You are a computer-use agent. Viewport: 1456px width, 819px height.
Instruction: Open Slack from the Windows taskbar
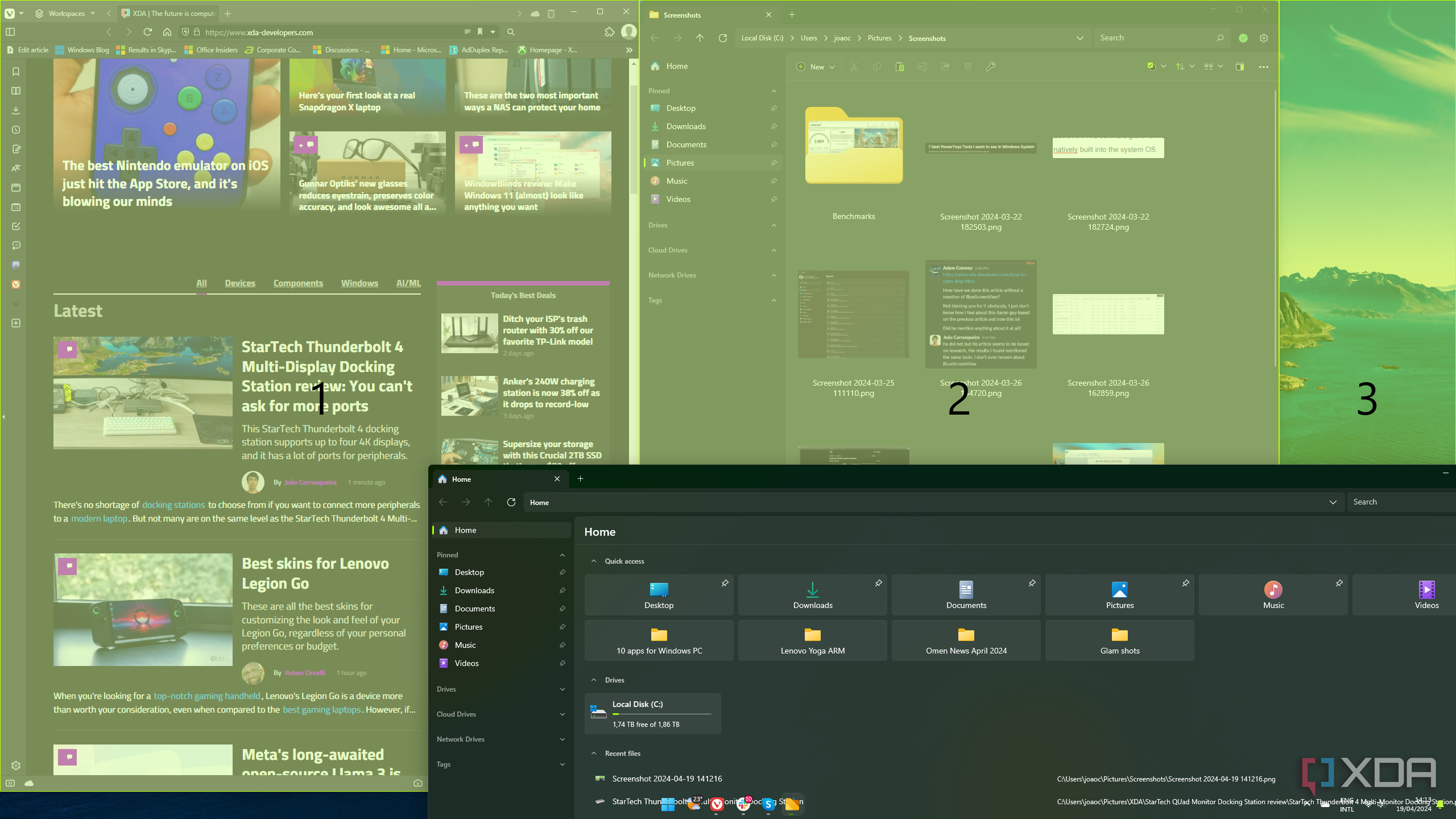tap(743, 804)
